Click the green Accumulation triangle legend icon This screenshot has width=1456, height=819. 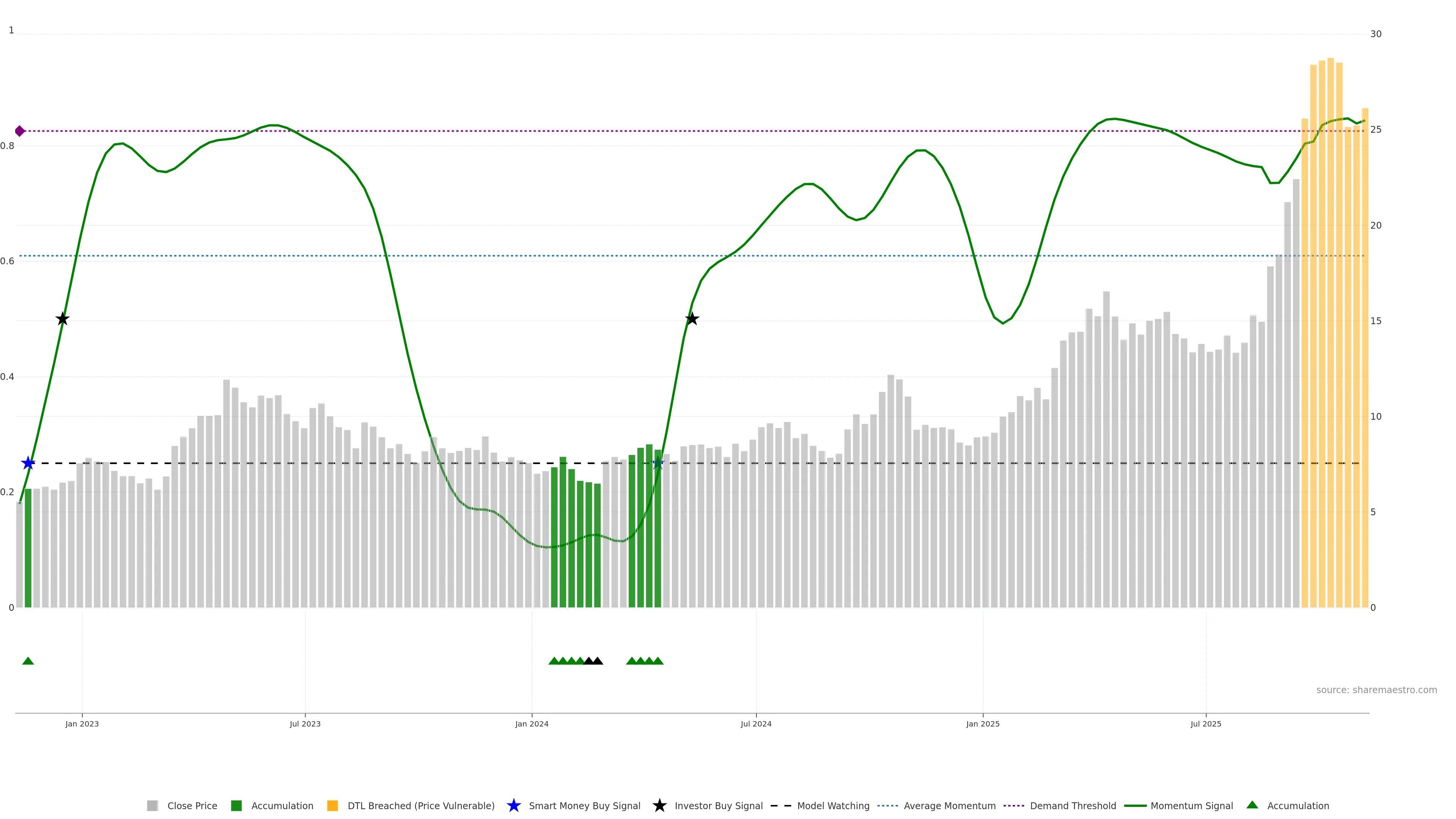click(1252, 805)
